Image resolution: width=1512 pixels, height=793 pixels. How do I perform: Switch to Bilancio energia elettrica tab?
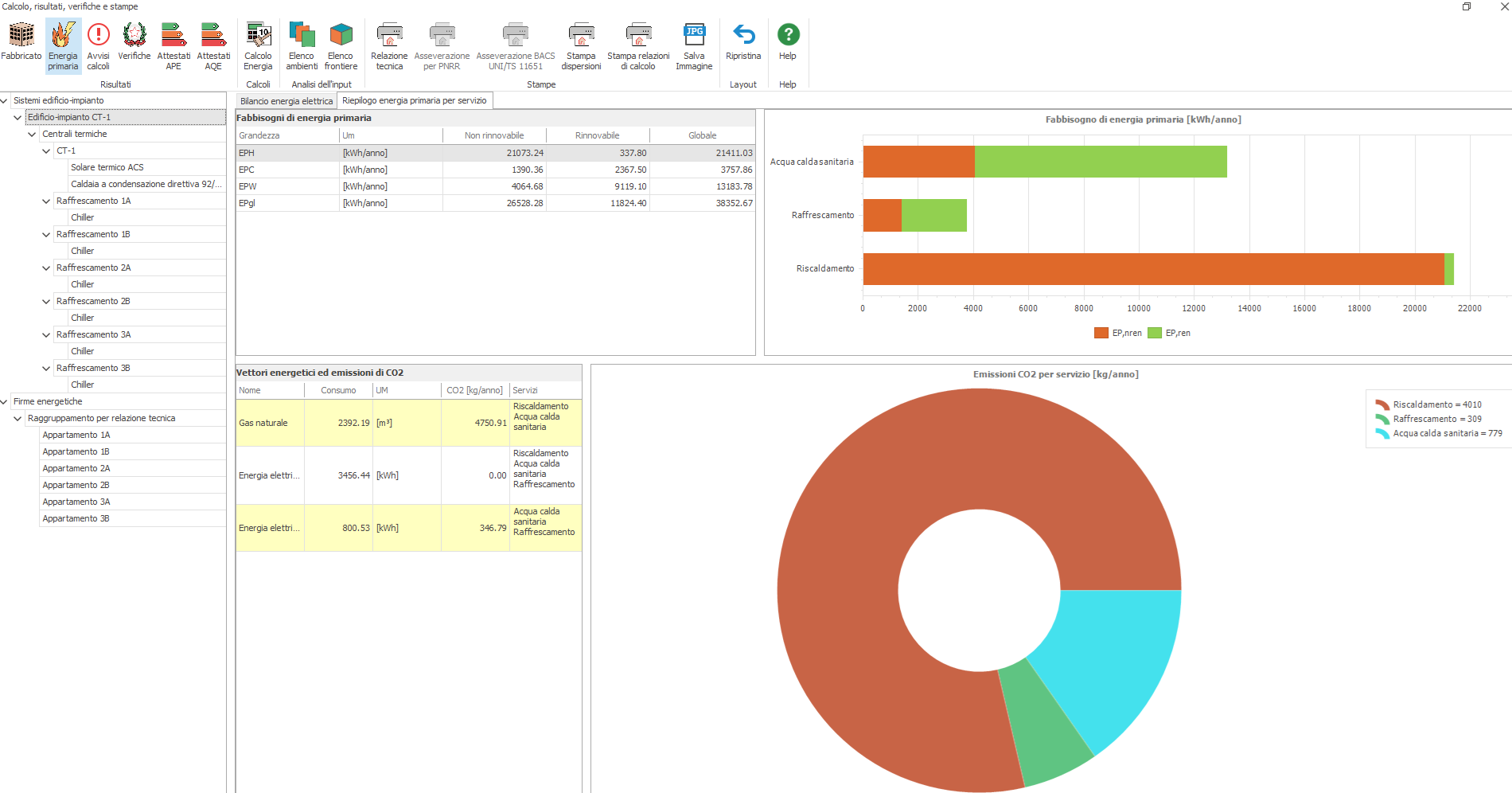286,101
